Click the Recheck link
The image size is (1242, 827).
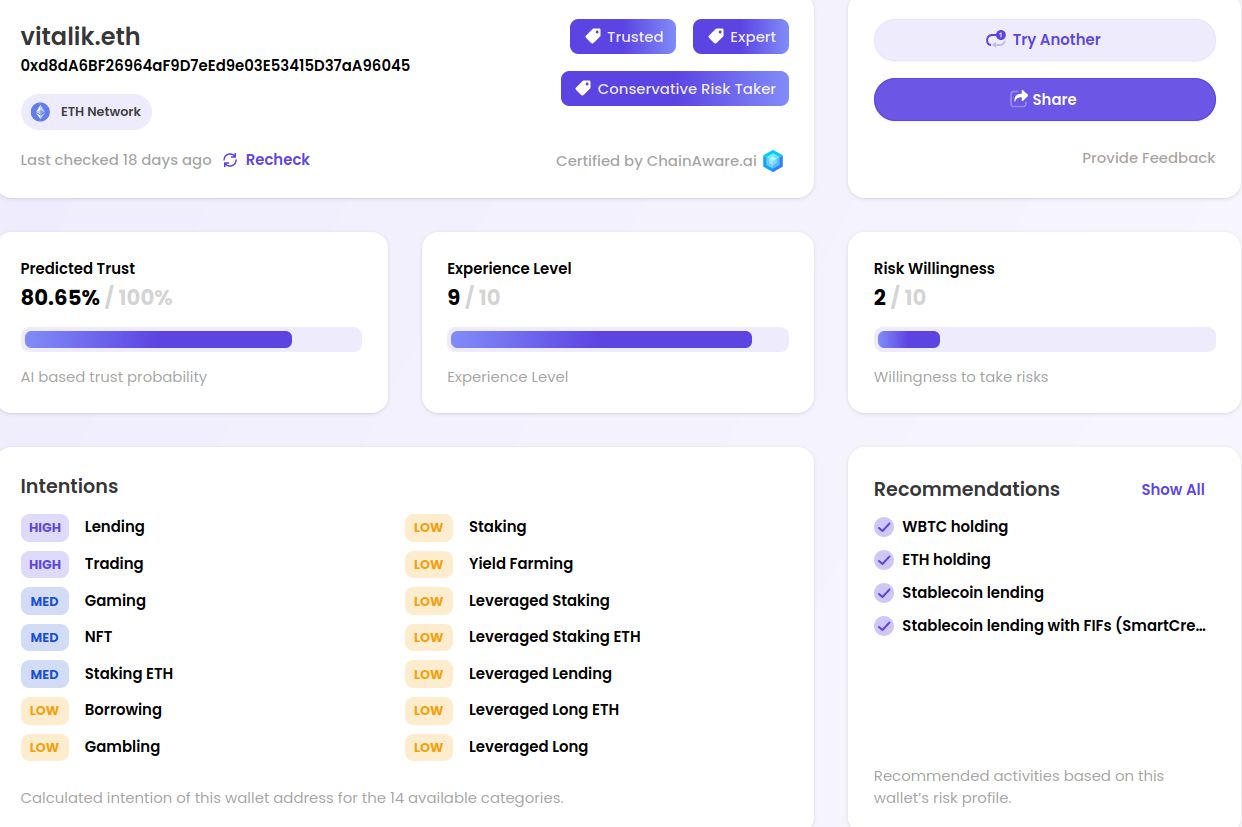[x=277, y=160]
